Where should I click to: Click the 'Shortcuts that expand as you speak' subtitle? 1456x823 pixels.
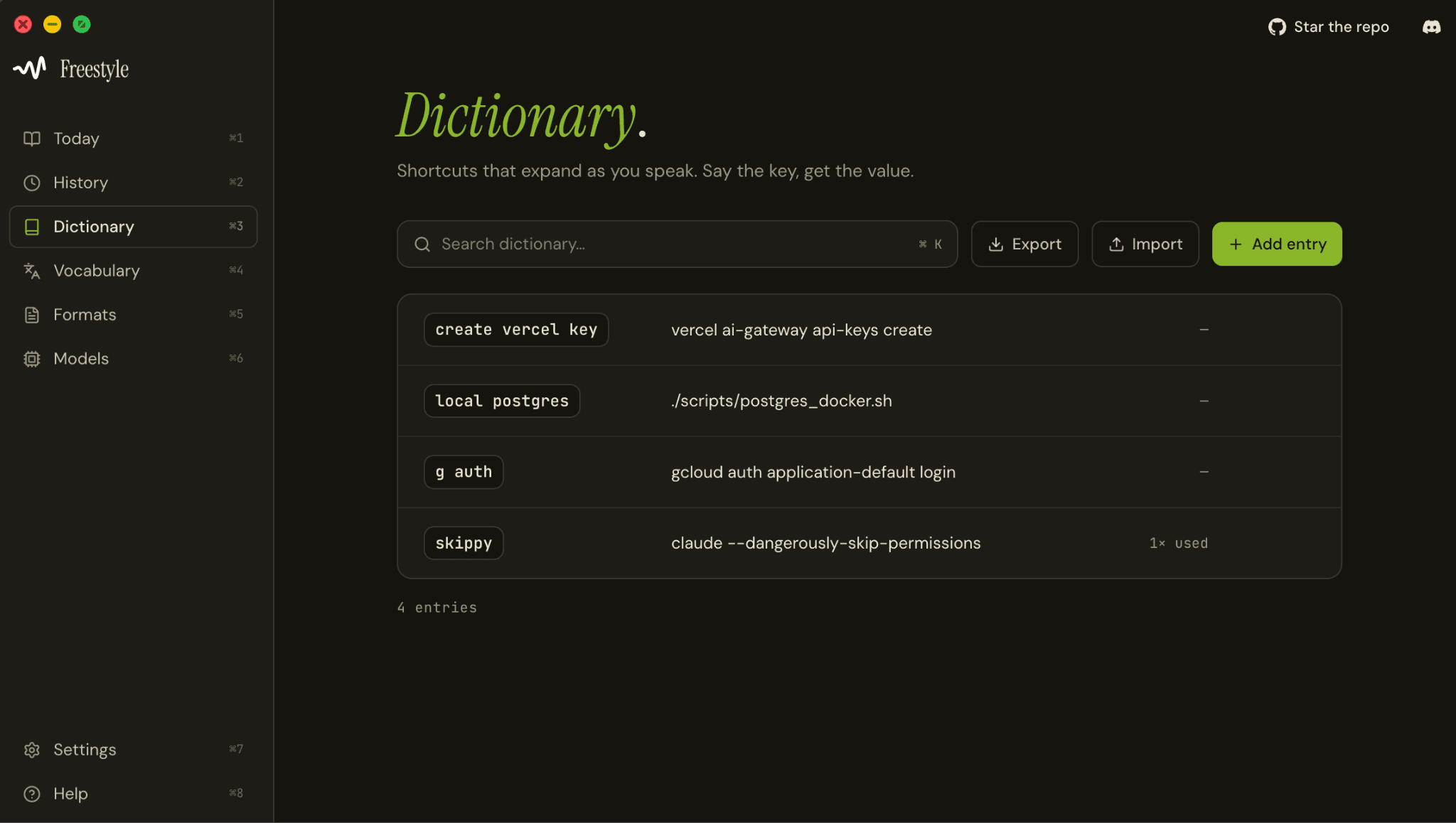(655, 171)
